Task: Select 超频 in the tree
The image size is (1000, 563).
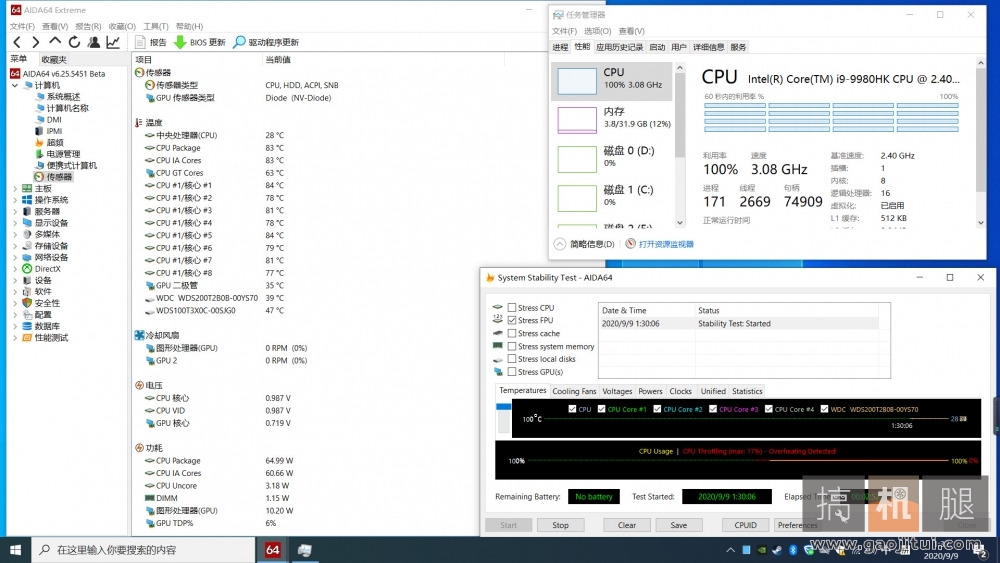Action: pyautogui.click(x=55, y=142)
